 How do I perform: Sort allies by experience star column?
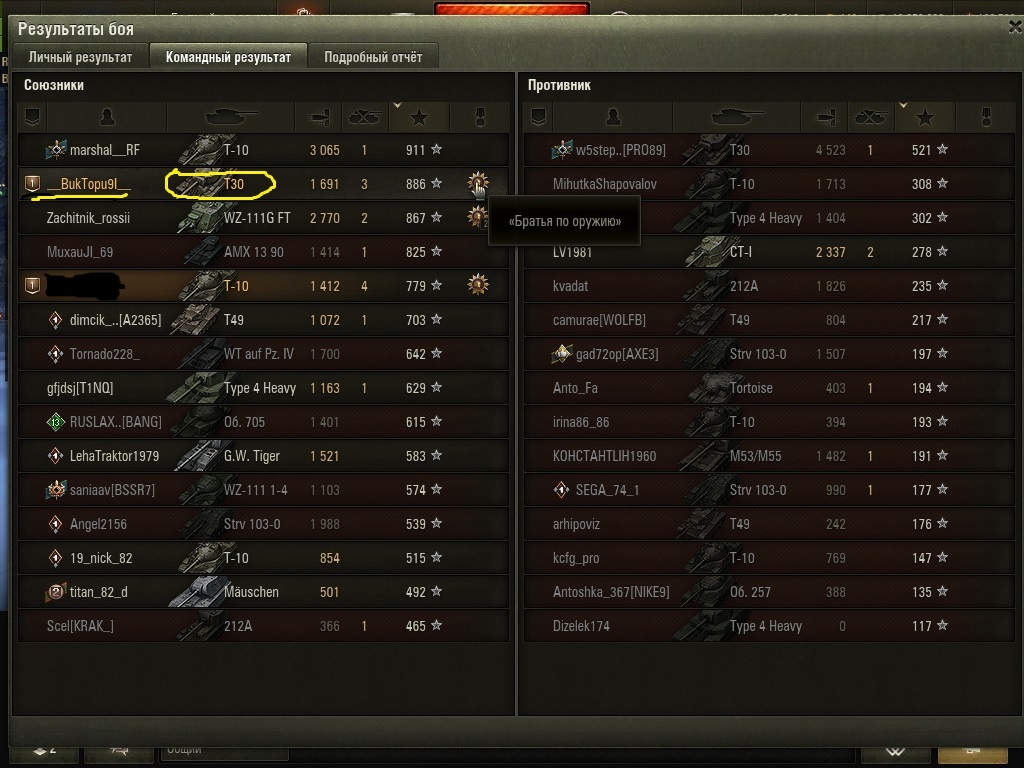419,118
